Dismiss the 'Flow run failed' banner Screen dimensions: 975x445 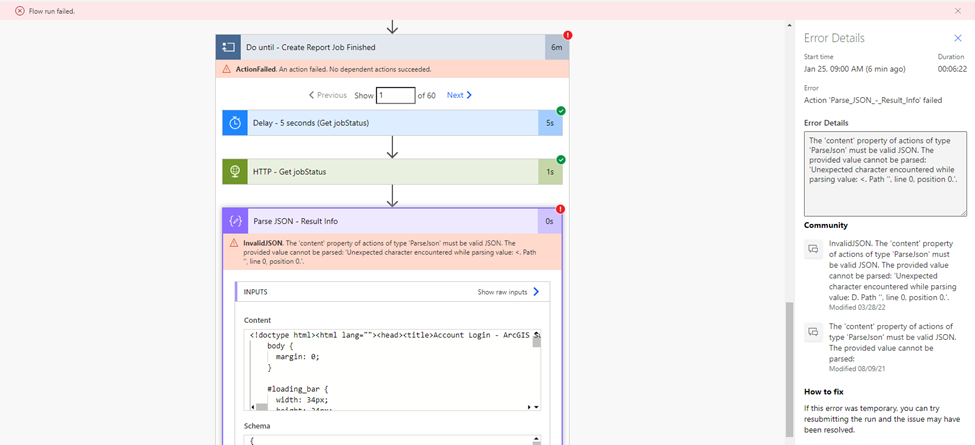pyautogui.click(x=958, y=11)
